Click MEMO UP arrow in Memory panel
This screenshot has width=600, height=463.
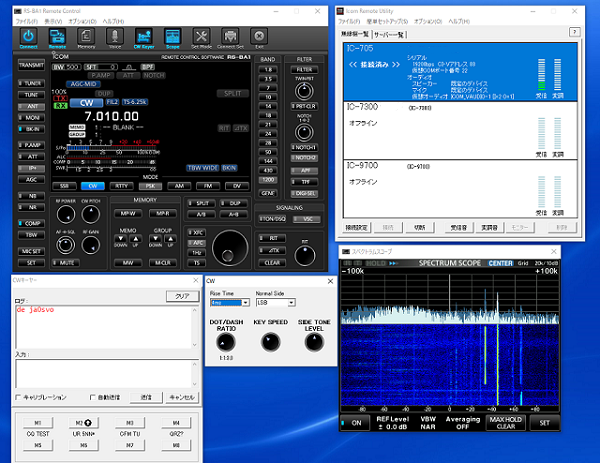click(x=135, y=239)
